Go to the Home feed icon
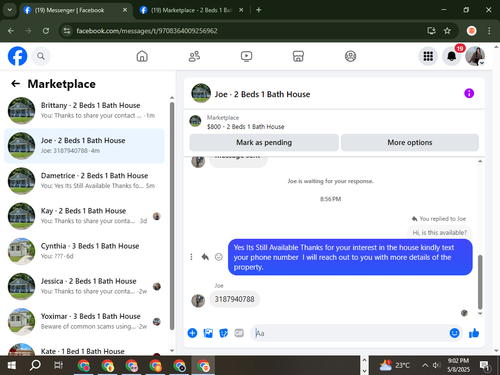 (x=142, y=56)
